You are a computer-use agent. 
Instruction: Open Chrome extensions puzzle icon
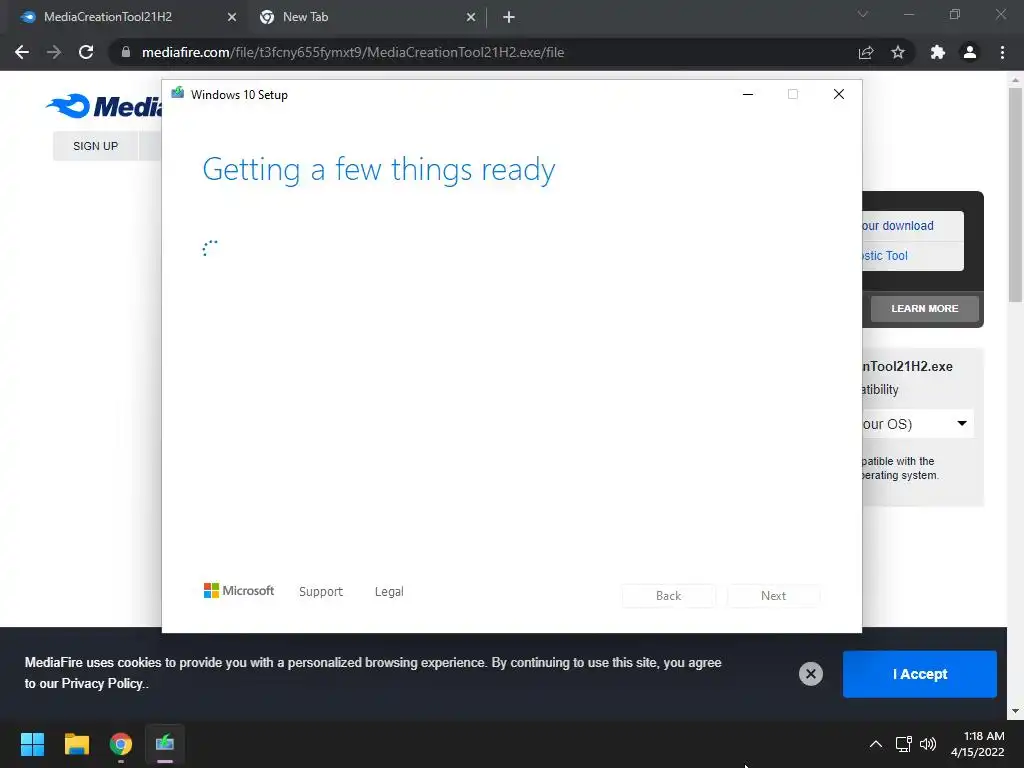coord(938,52)
